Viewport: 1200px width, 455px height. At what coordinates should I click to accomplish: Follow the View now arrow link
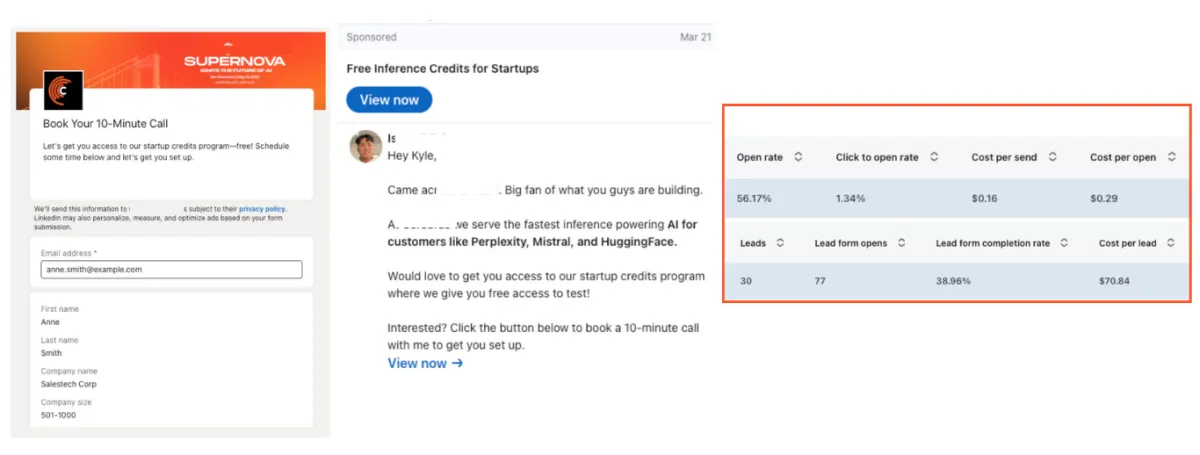[x=425, y=363]
